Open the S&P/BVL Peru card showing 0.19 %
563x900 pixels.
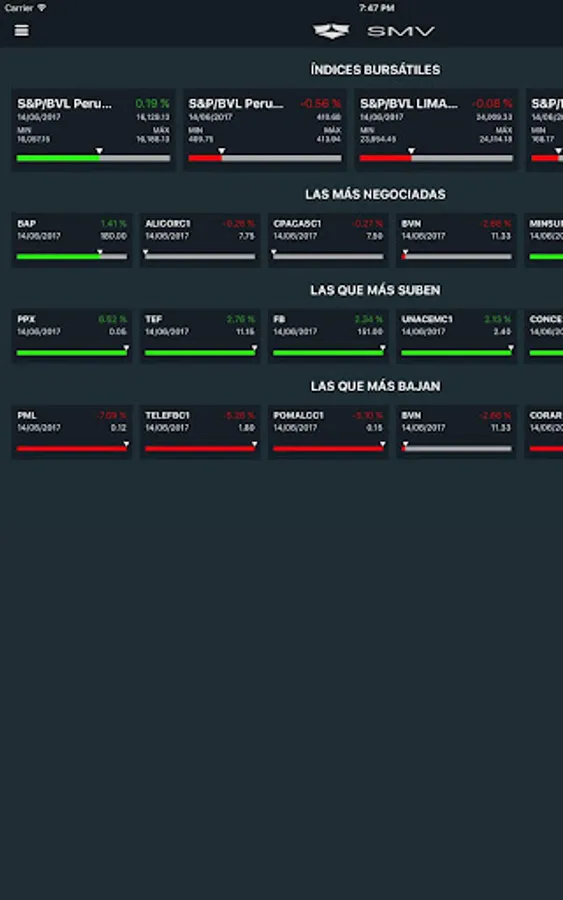pyautogui.click(x=93, y=130)
